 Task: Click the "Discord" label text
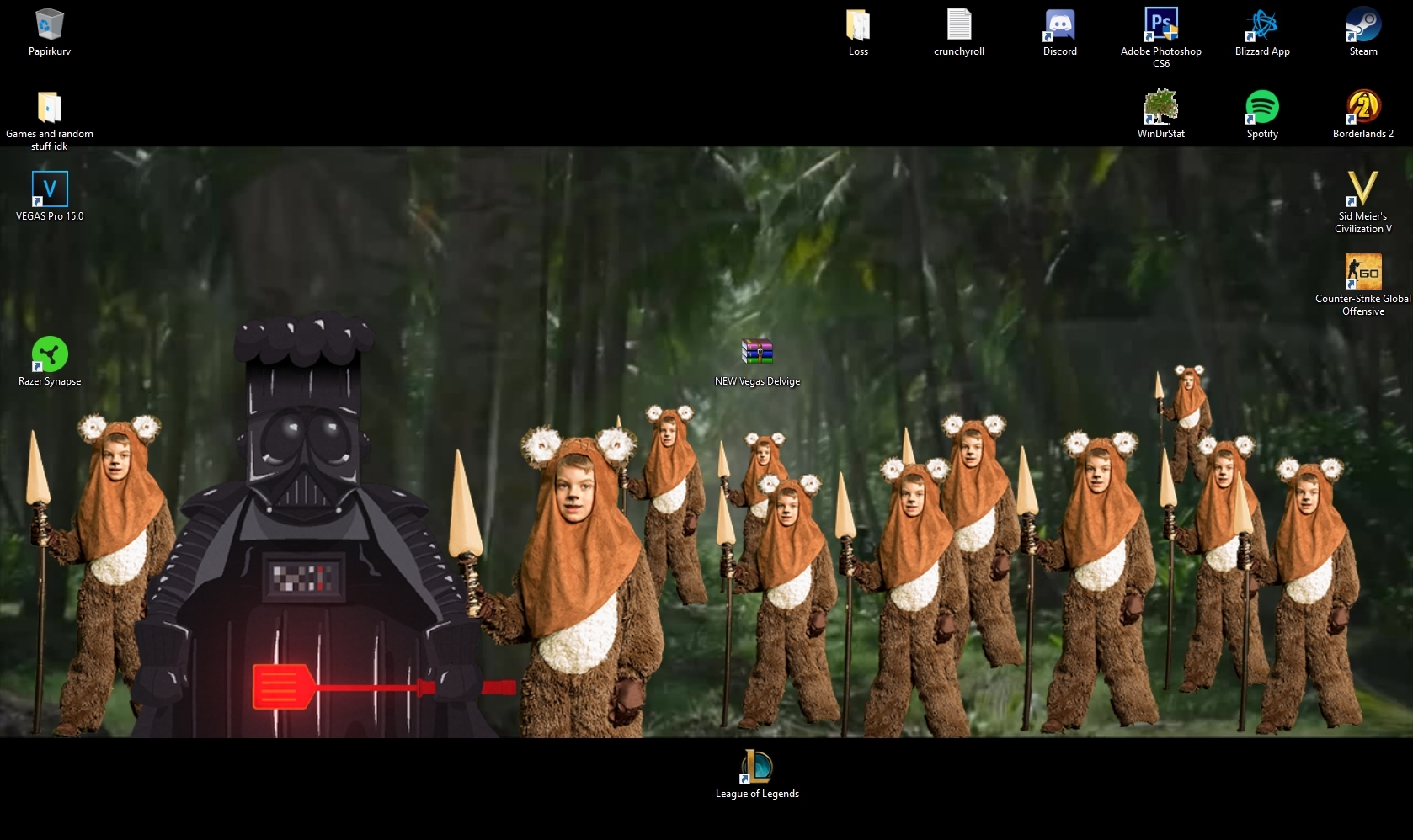1060,51
